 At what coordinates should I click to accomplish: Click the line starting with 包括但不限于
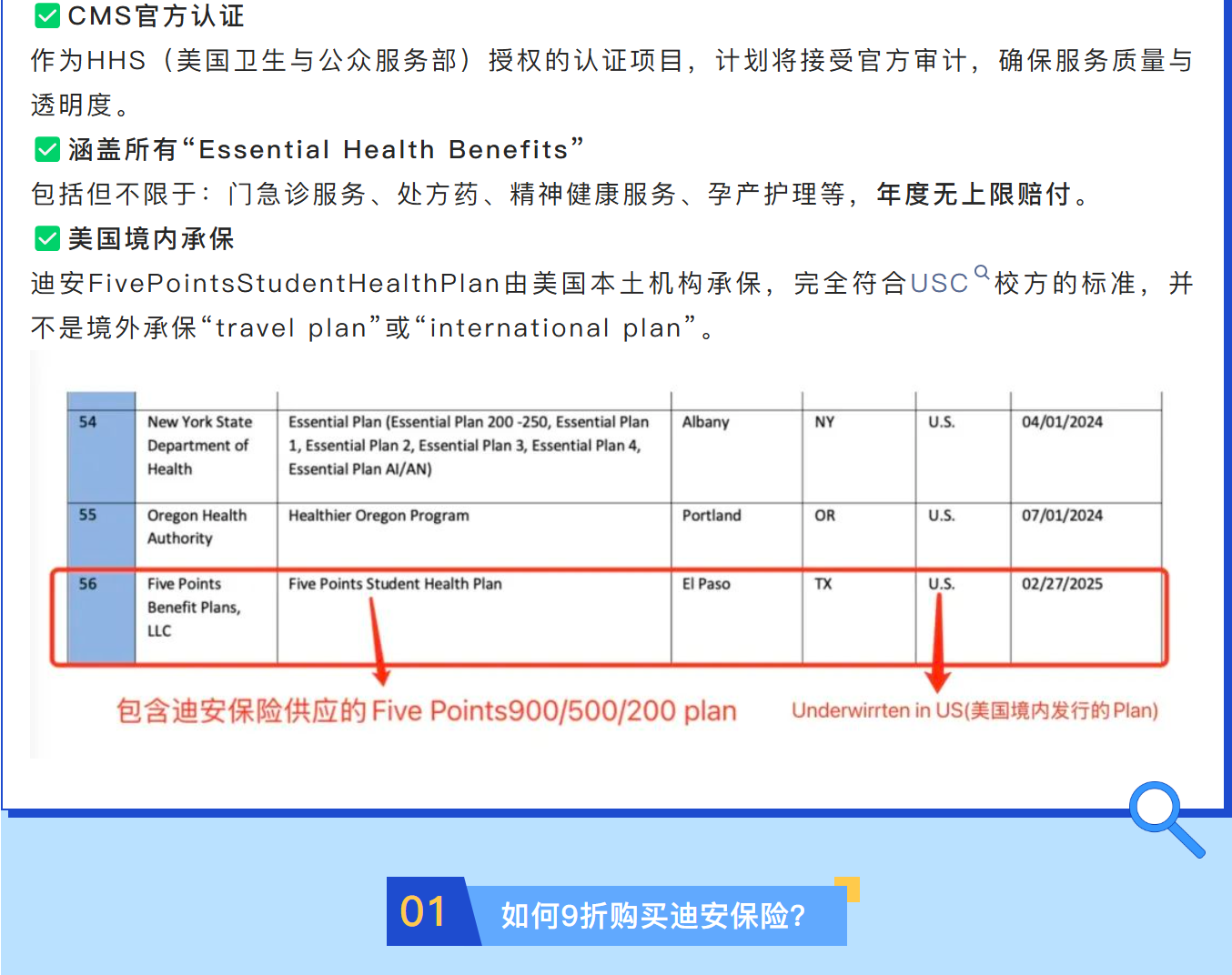coord(560,194)
